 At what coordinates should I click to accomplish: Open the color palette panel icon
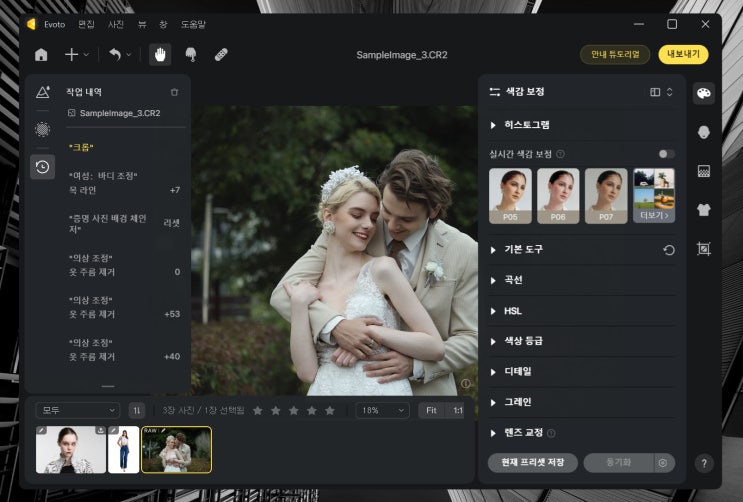point(704,93)
